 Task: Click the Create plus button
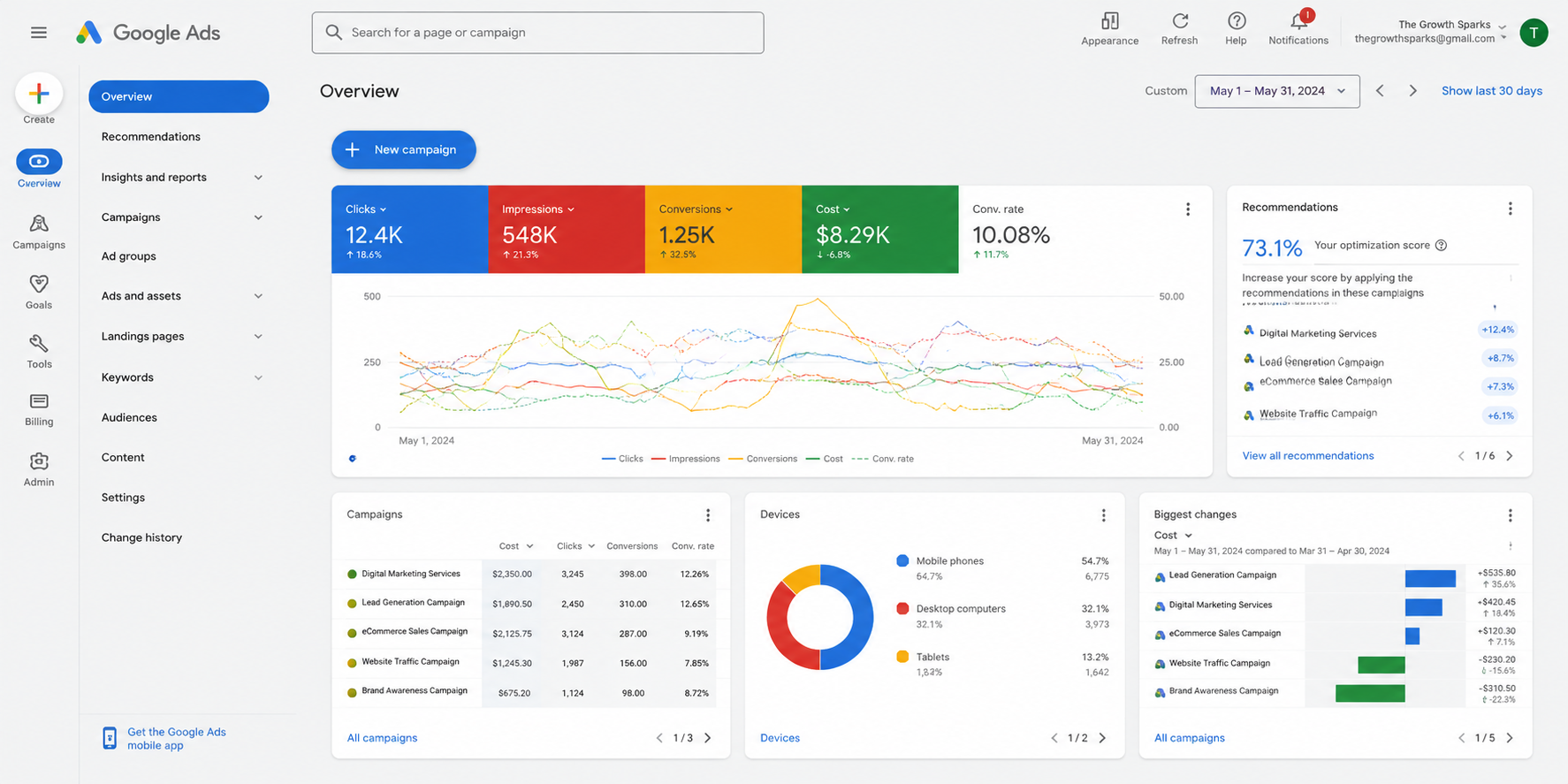click(x=39, y=94)
